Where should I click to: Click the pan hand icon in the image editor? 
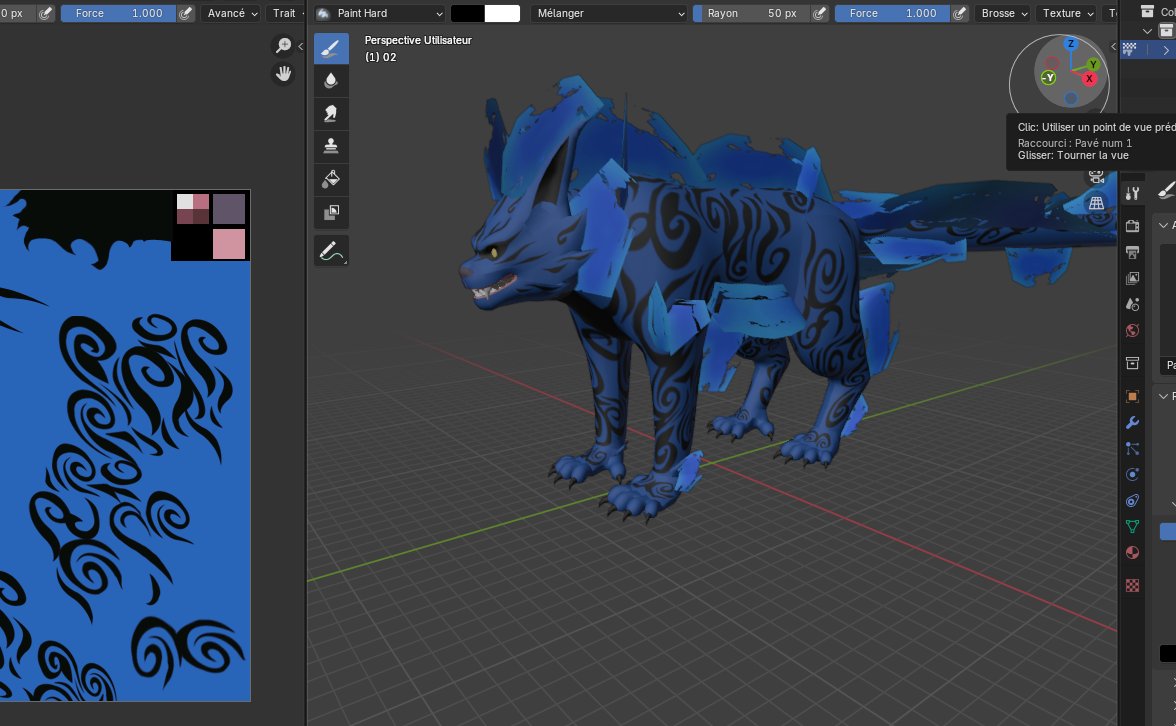283,74
